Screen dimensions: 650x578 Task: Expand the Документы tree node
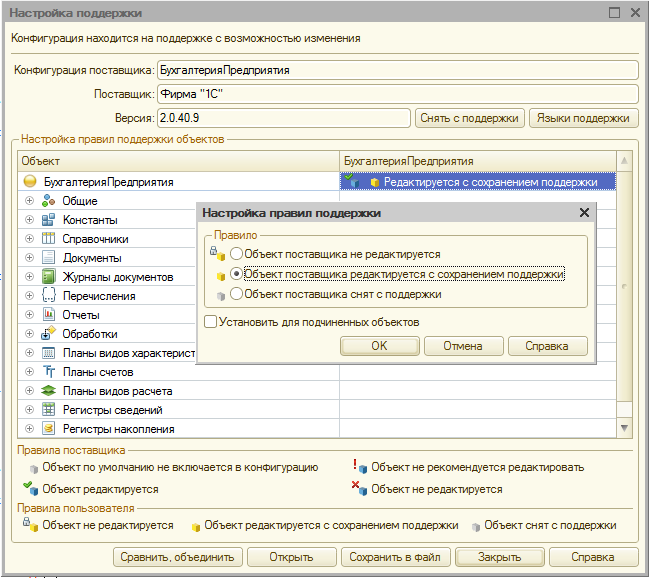[x=29, y=257]
